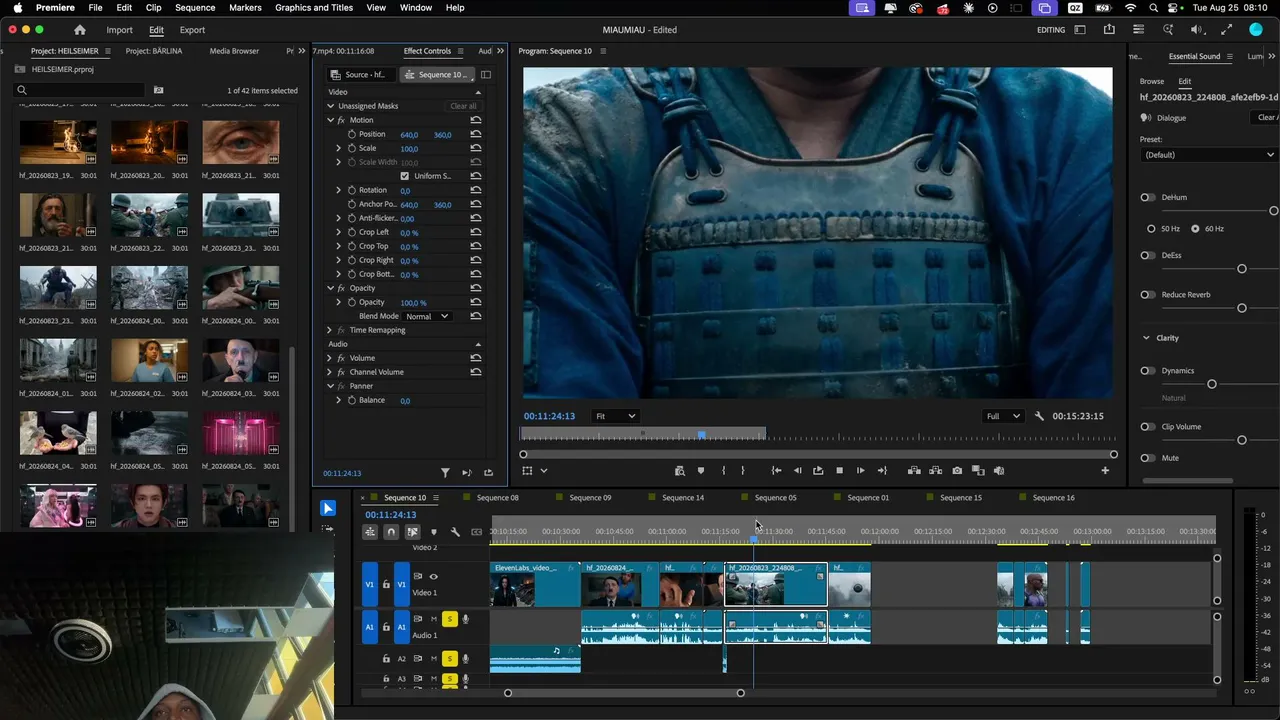
Task: Open timeline display settings wrench
Action: [455, 532]
